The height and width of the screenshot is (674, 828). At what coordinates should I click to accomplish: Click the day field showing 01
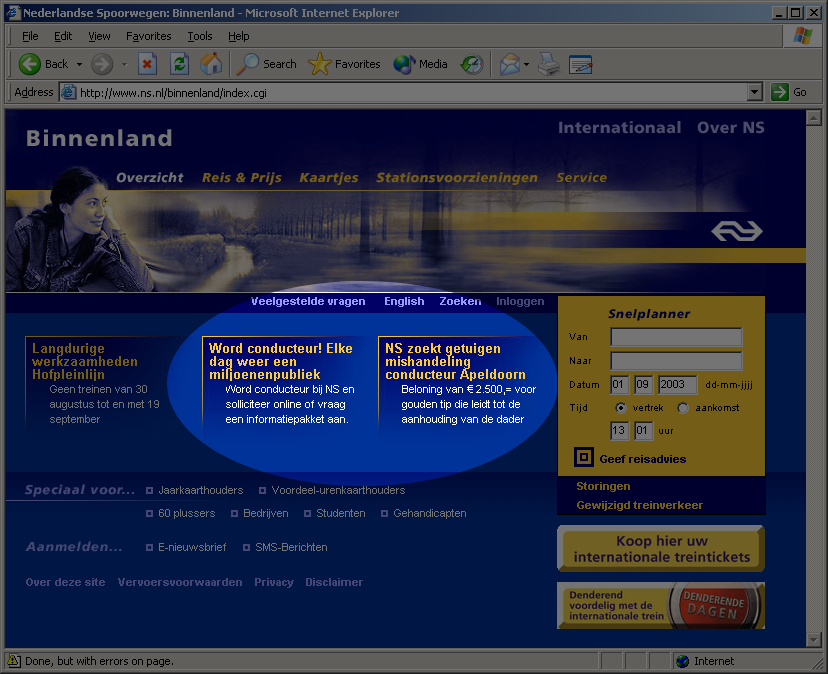(x=619, y=385)
